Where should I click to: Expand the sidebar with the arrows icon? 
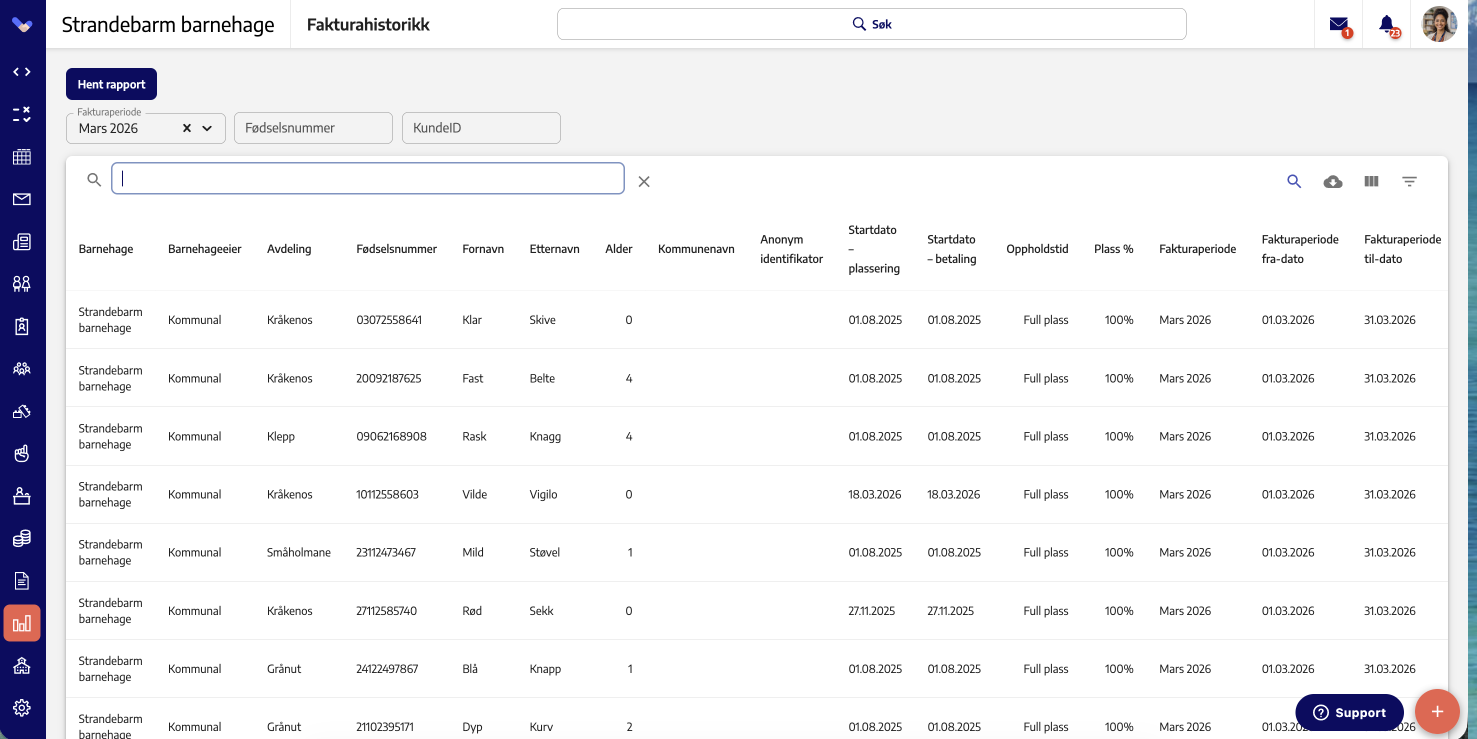click(x=22, y=72)
